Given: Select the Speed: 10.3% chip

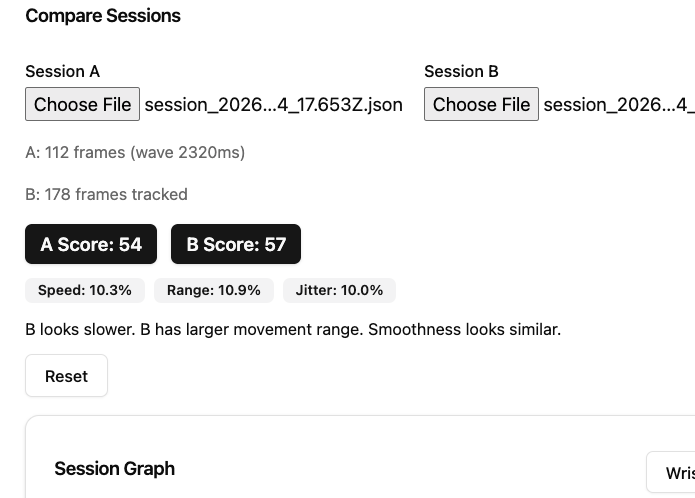Looking at the screenshot, I should (x=85, y=290).
